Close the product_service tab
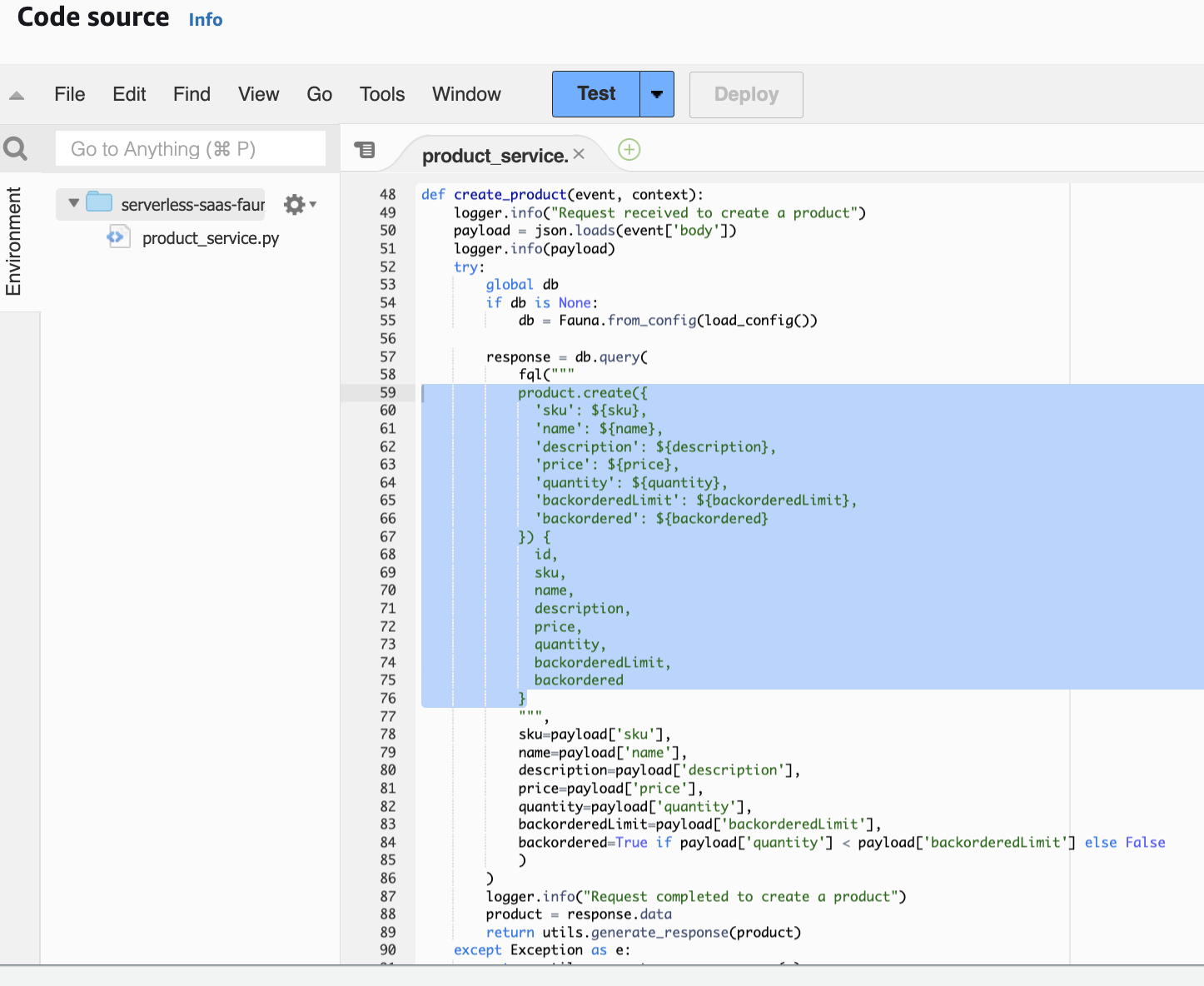 [x=579, y=154]
